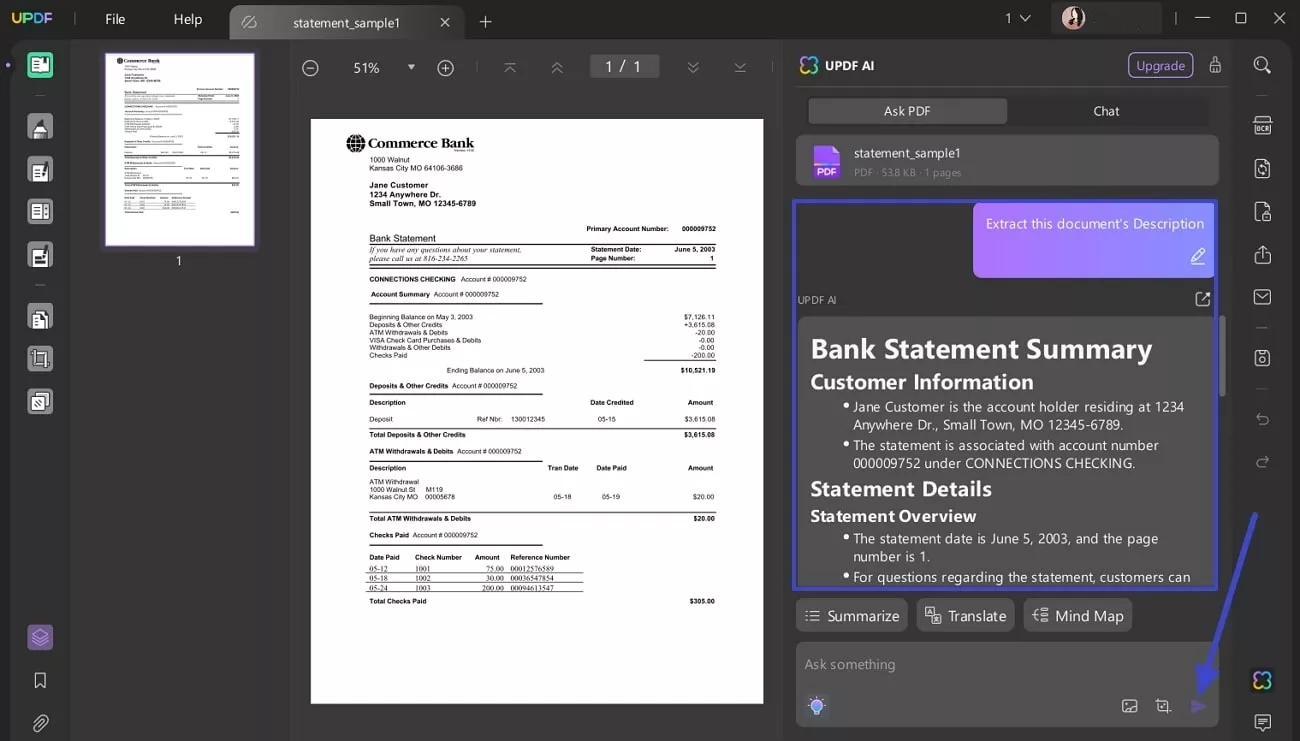Click the page number field

coord(623,67)
